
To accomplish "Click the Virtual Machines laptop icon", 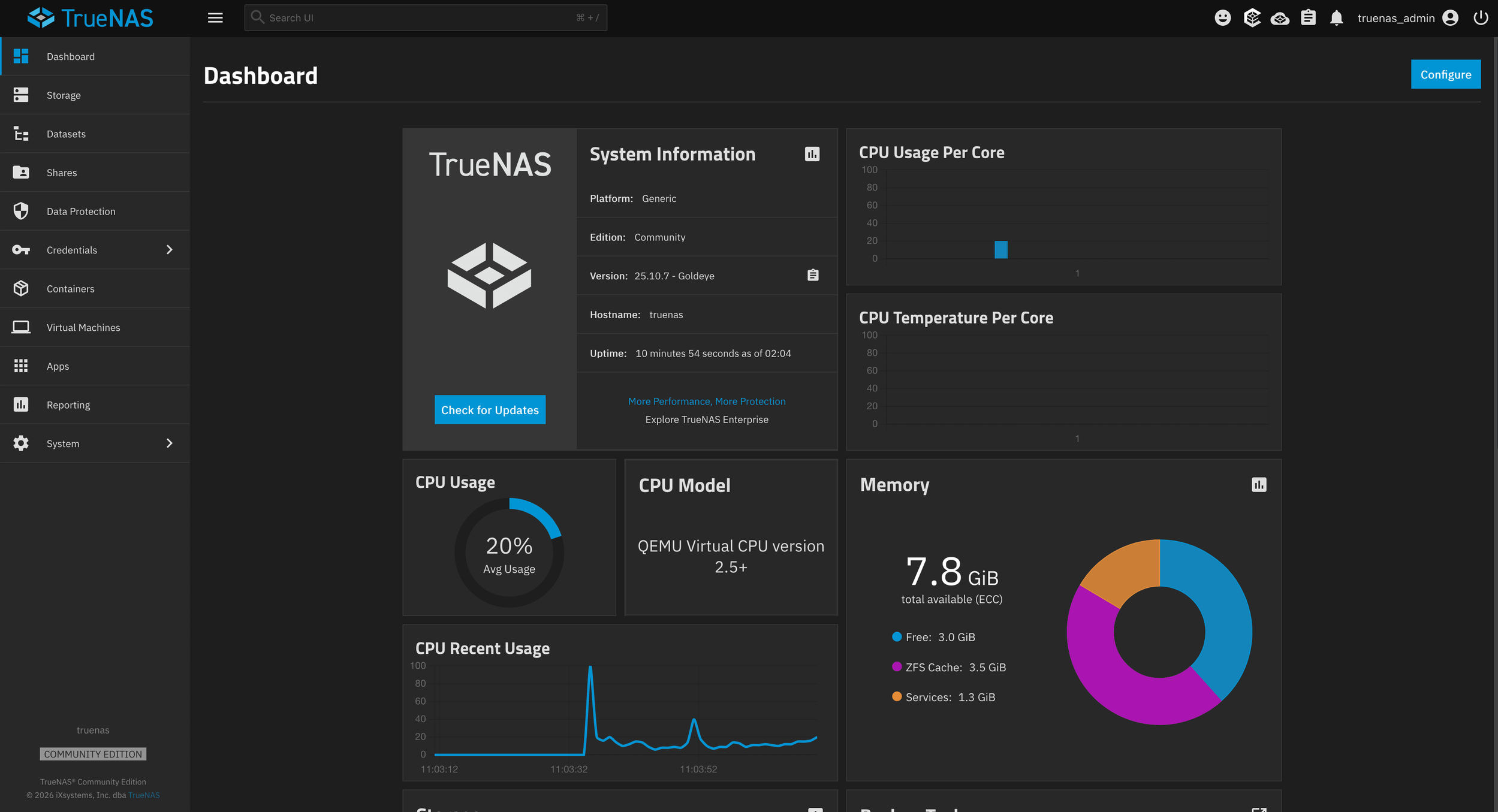I will click(21, 327).
